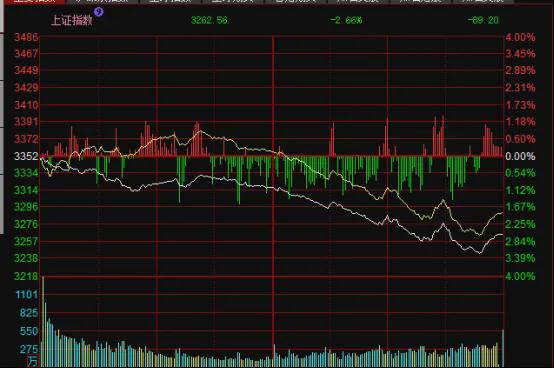Click the 275 volume axis label
Screen dimensions: 554x368
pyautogui.click(x=29, y=350)
